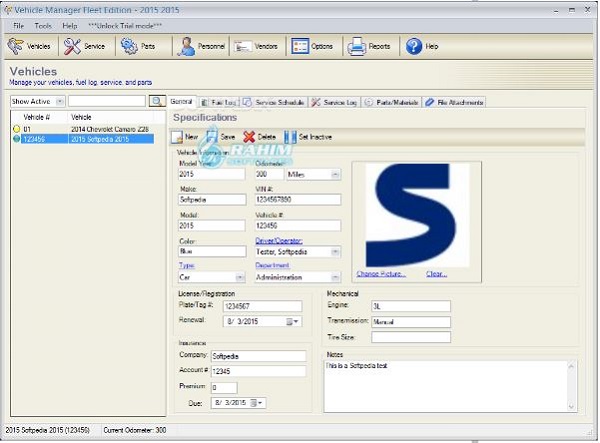Click the Transmission field
Viewport: 600px width, 443px height.
(411, 322)
